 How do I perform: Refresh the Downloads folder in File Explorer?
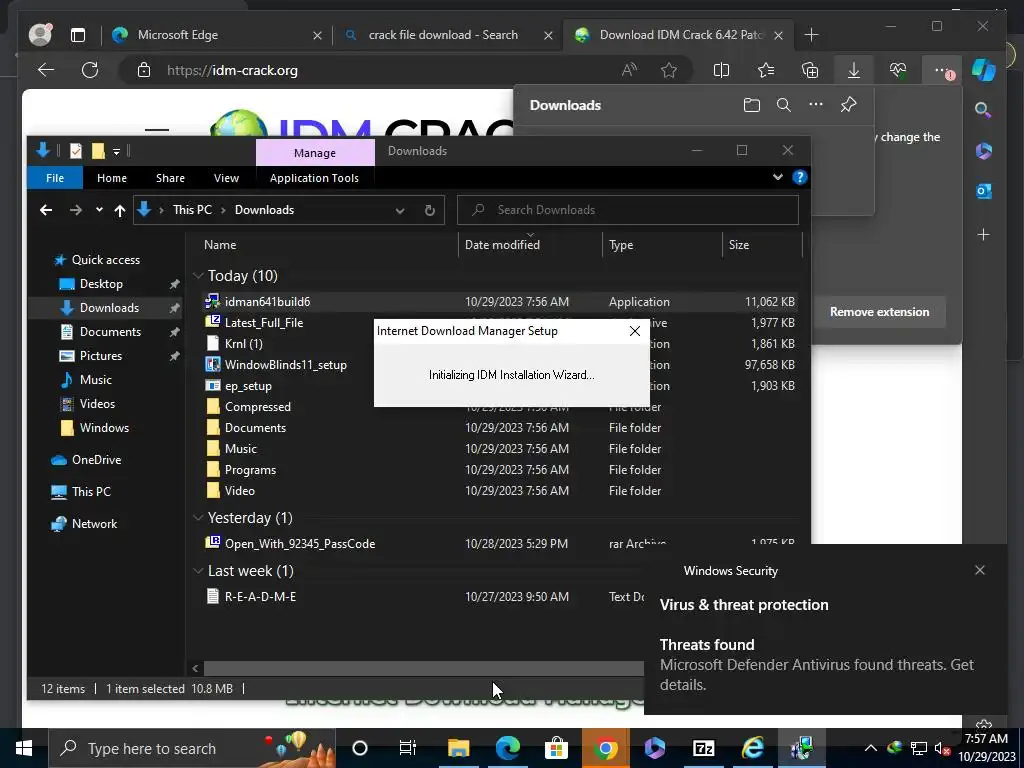tap(429, 210)
